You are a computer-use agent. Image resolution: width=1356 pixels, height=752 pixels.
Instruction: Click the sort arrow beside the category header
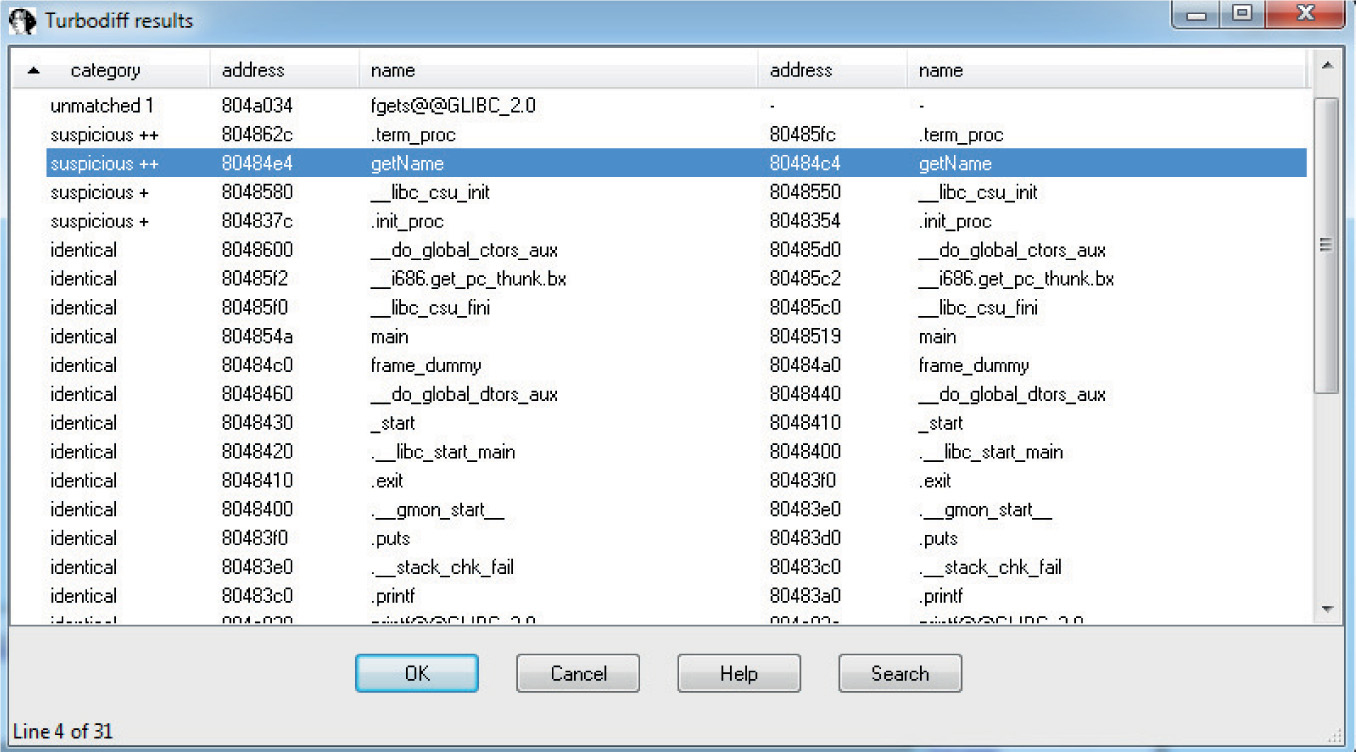(x=35, y=71)
